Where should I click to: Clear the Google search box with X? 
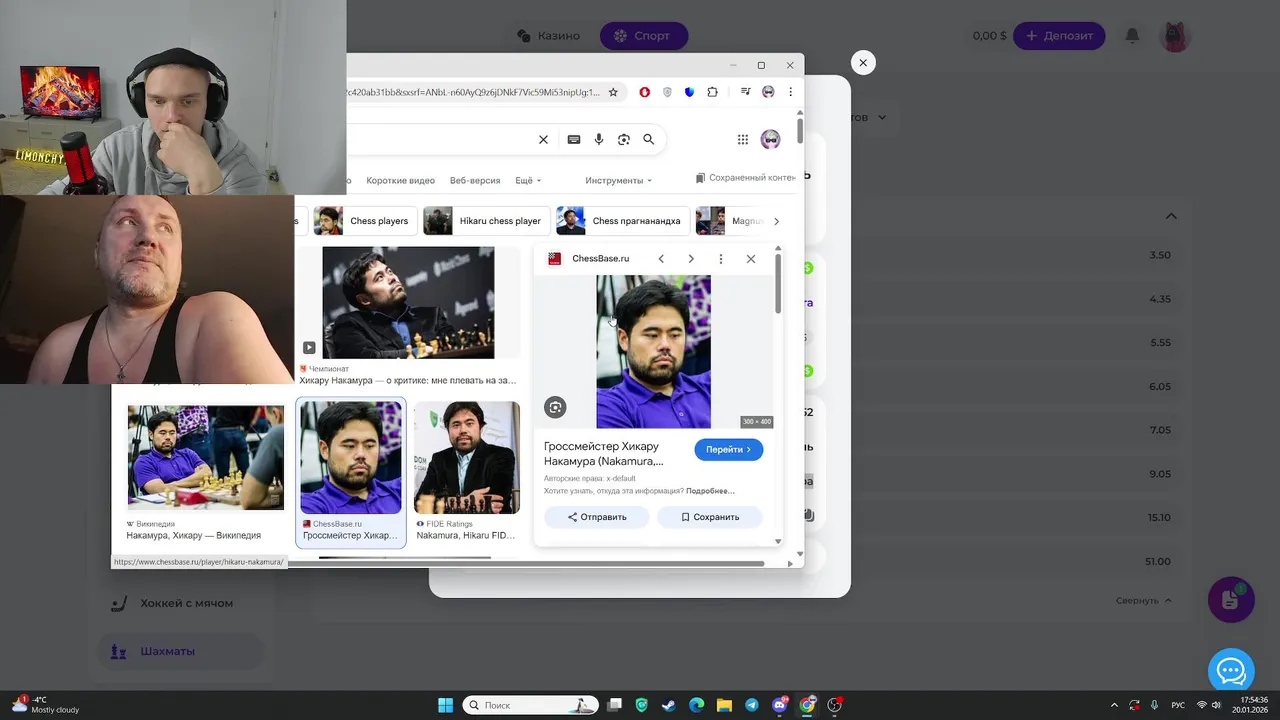point(543,139)
